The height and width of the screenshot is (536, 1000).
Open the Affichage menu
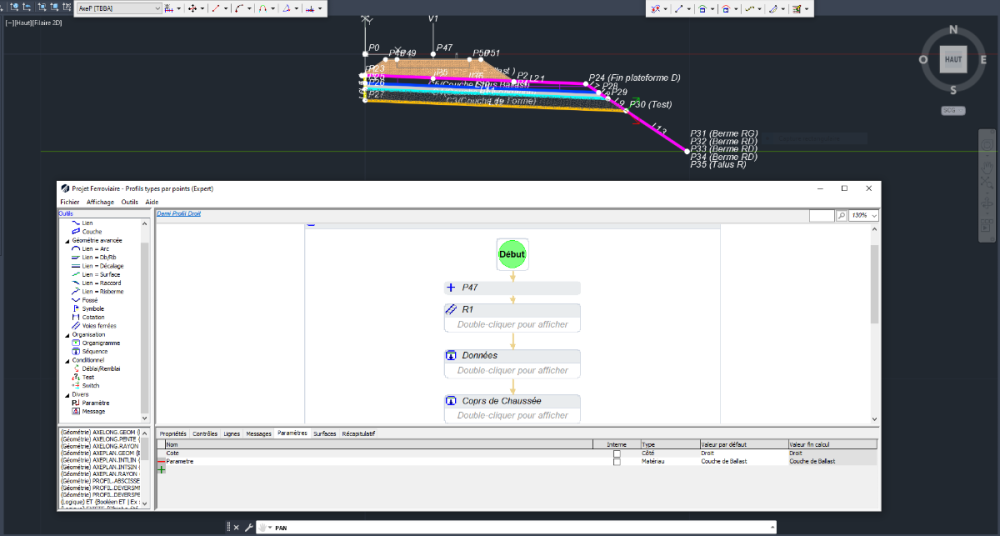[x=100, y=202]
